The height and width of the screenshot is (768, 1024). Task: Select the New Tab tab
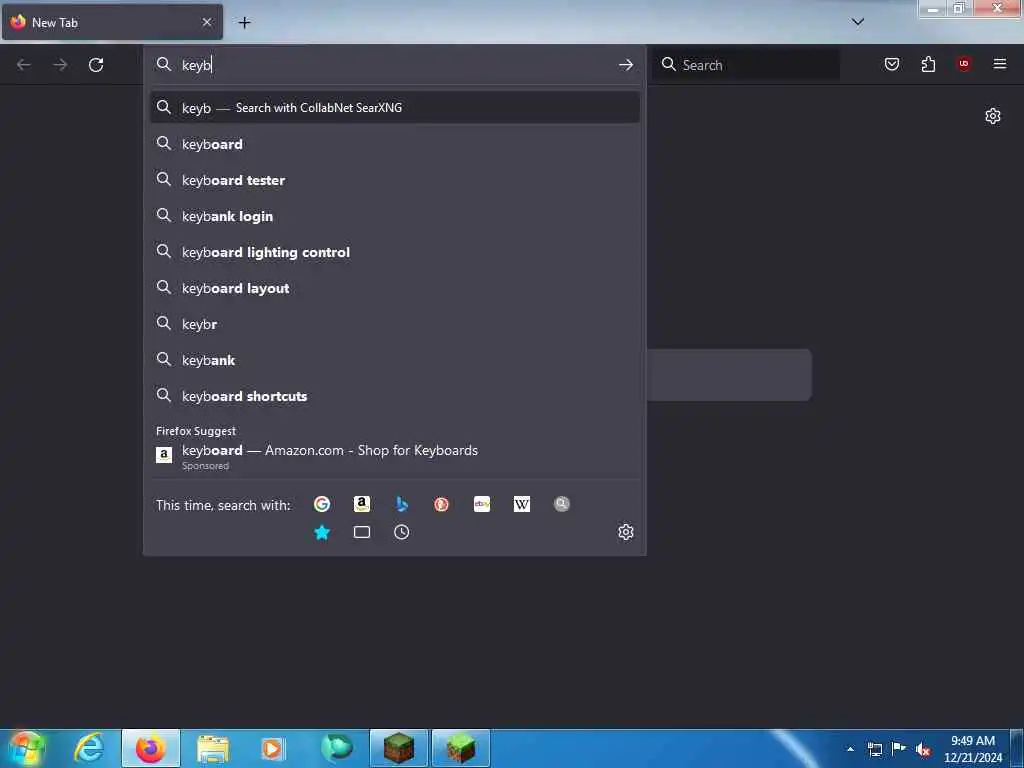112,22
